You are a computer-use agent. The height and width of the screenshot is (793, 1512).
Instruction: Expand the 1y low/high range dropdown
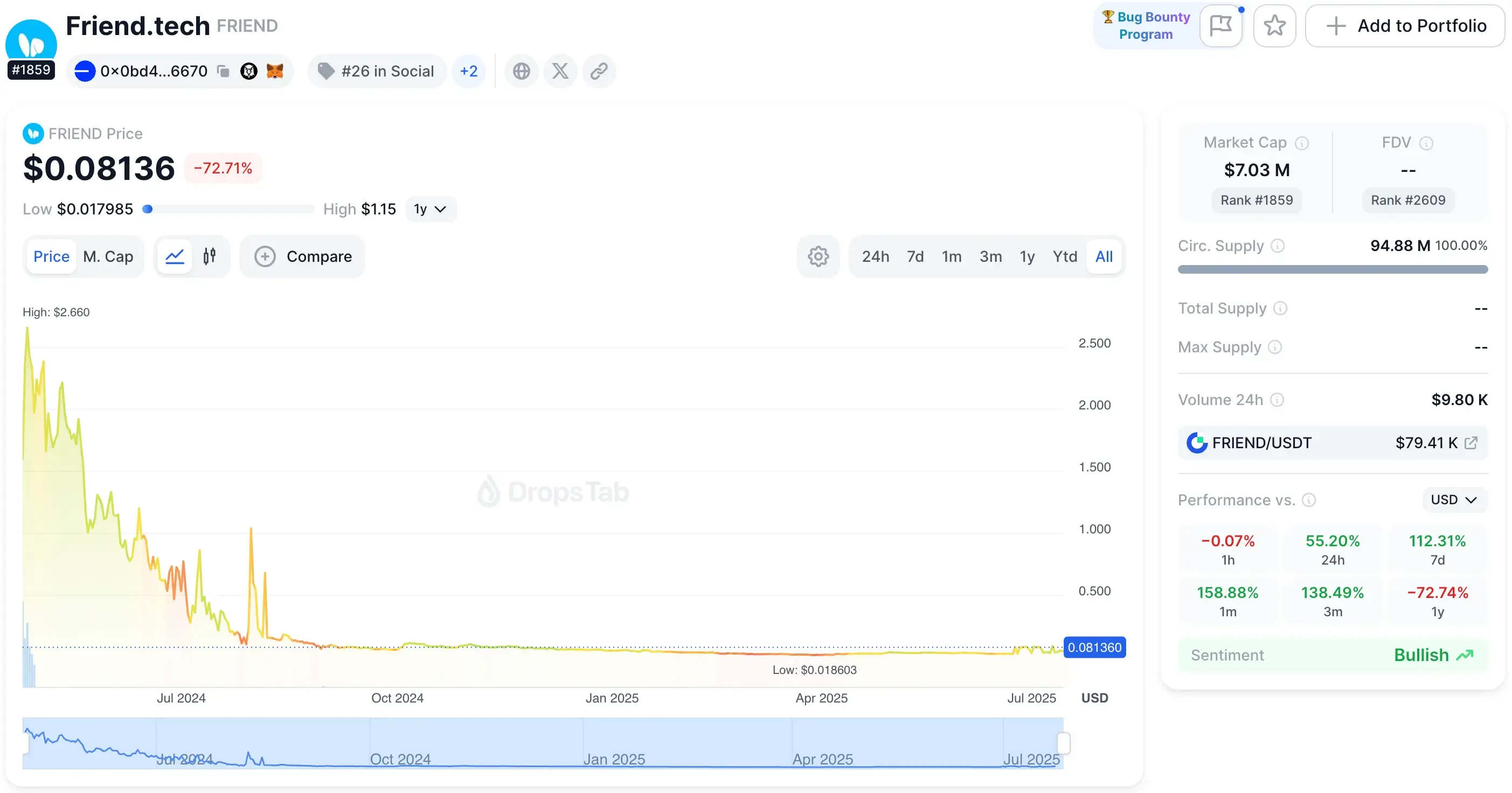[x=430, y=209]
